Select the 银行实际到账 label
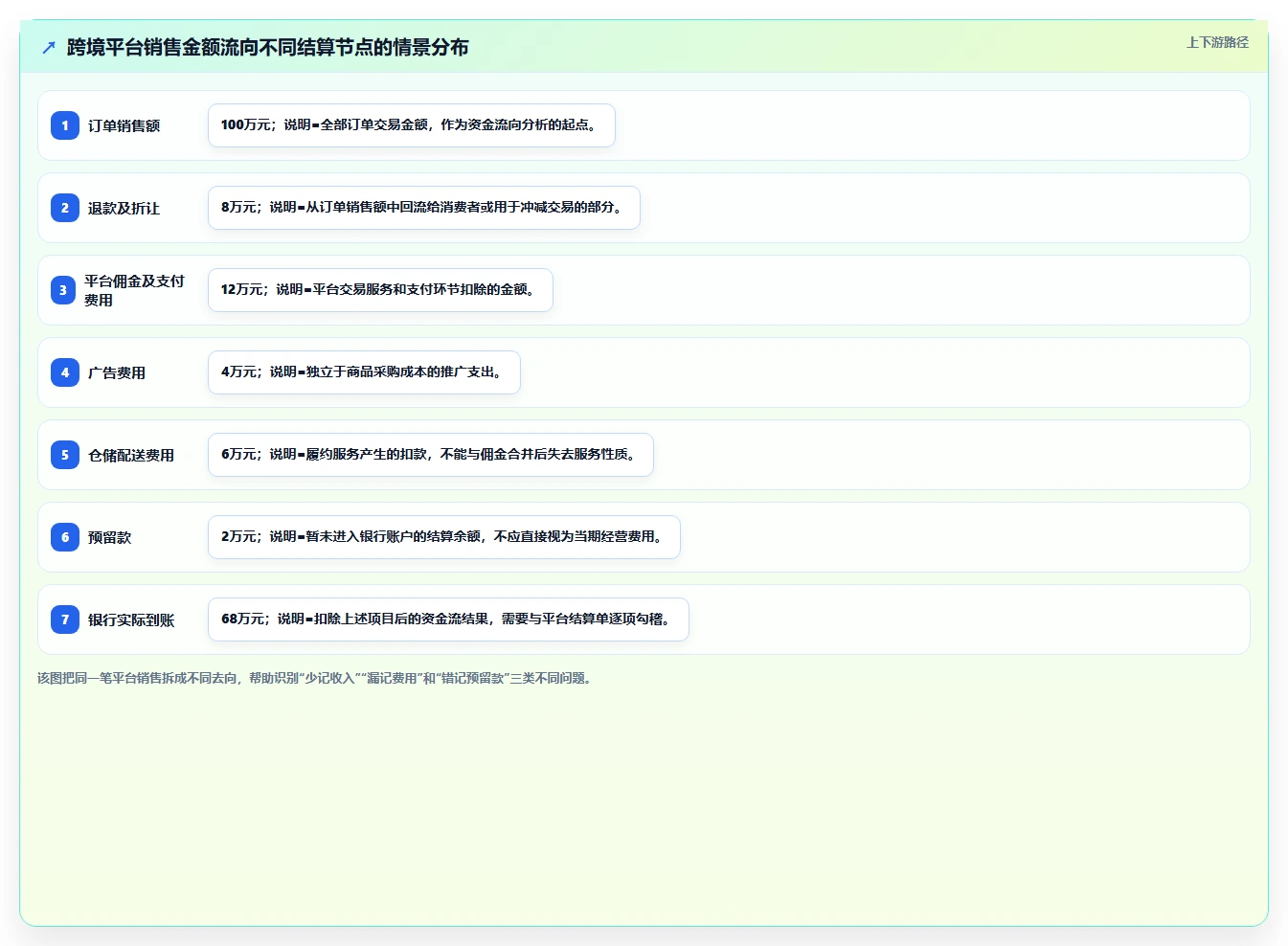 coord(131,619)
